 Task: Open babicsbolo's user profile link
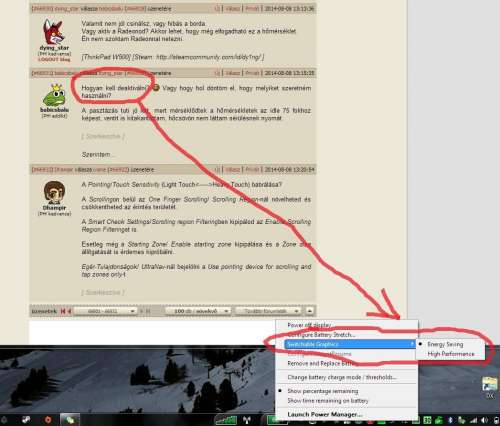[x=54, y=110]
